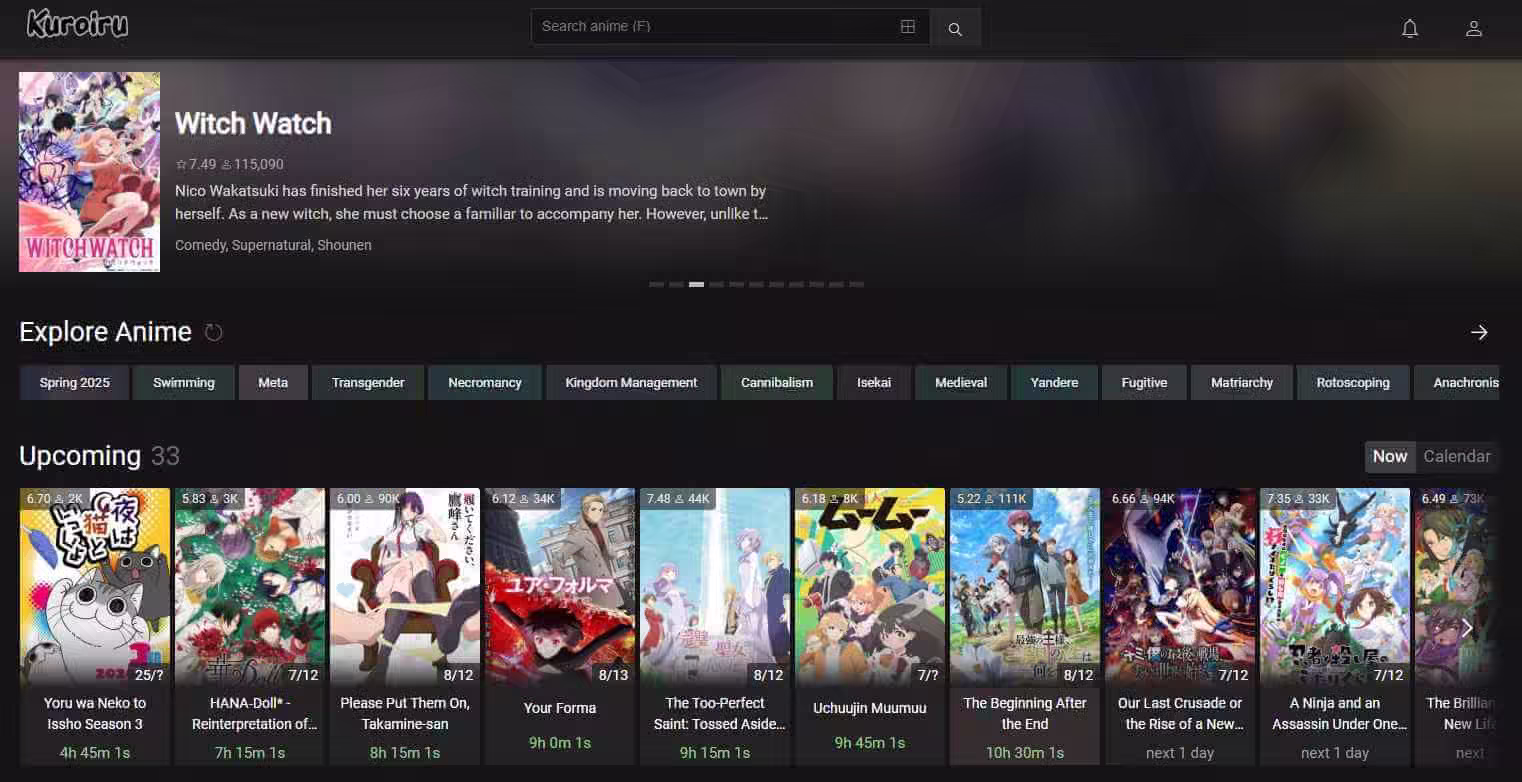The image size is (1522, 782).
Task: Click The Beginning After the End title
Action: pos(1025,713)
